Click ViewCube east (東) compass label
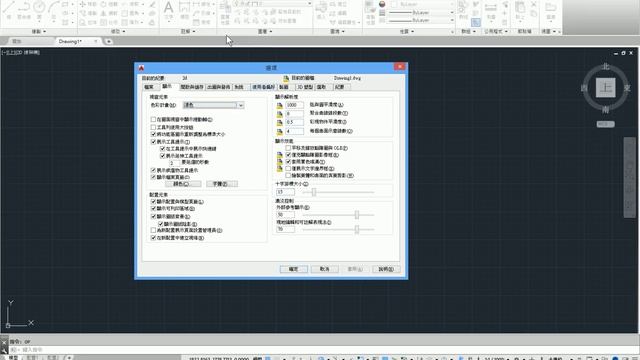Screen dimensions: 640x360 (627, 88)
